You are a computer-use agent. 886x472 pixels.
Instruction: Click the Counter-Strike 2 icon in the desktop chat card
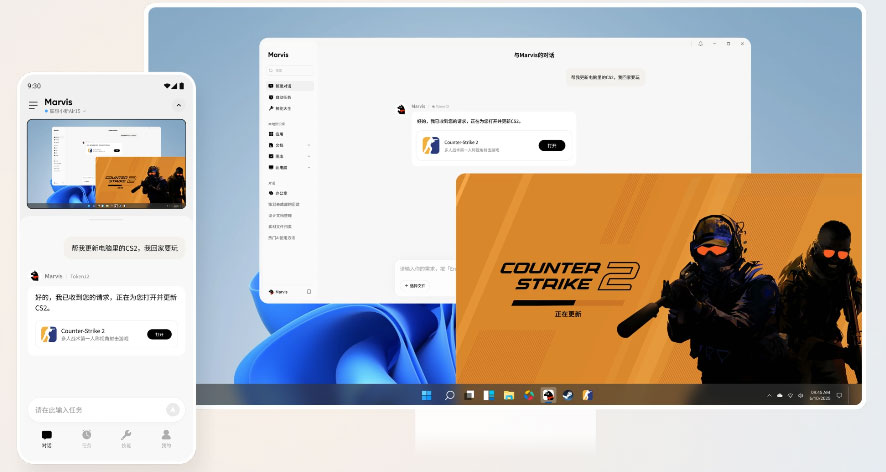pos(431,145)
